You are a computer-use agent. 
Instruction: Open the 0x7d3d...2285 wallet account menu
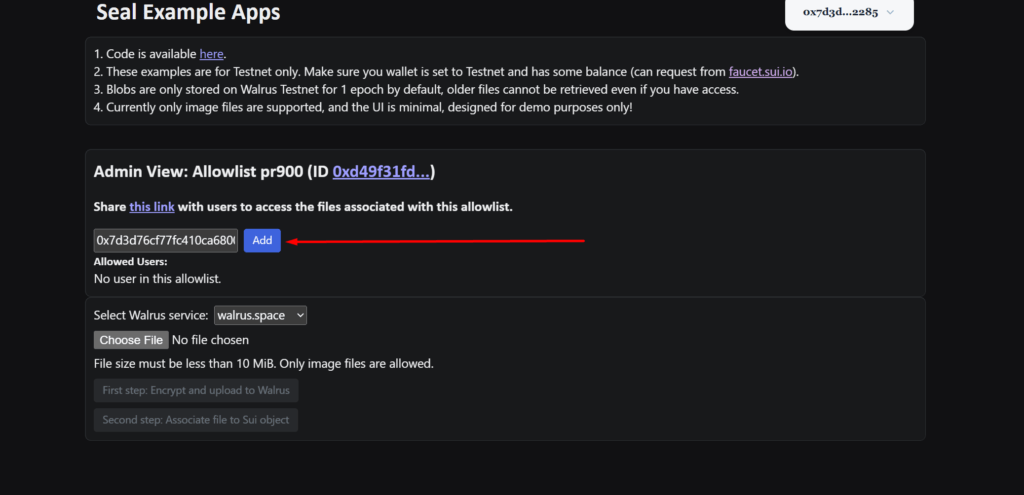click(849, 12)
